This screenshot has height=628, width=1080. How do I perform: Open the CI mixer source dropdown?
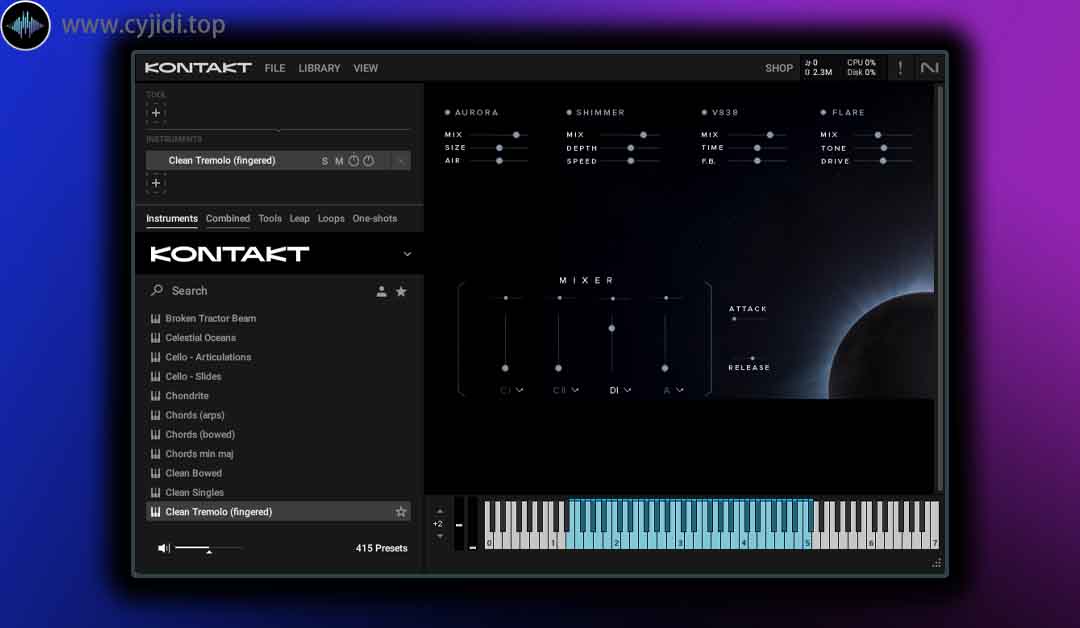pos(511,390)
